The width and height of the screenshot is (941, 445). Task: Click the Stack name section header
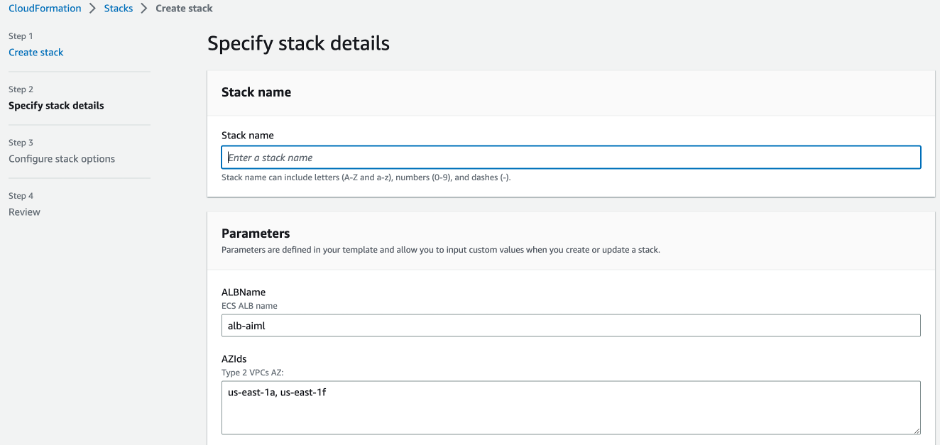coord(256,92)
